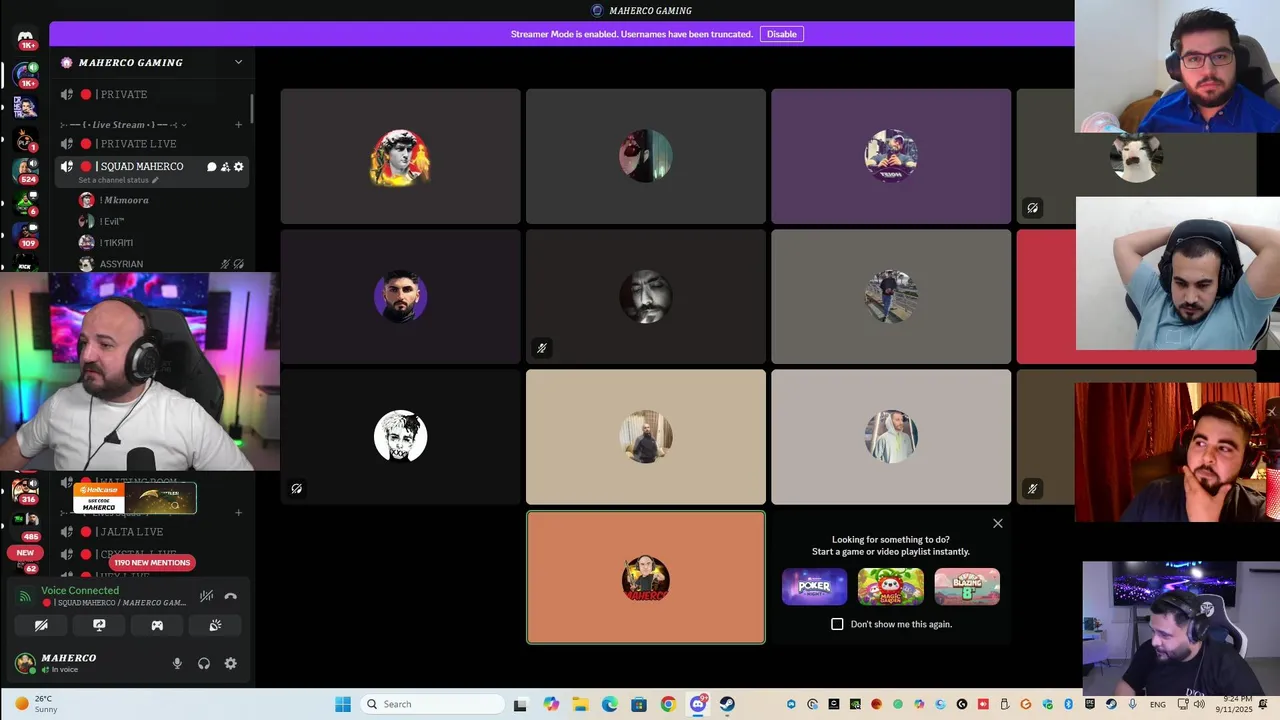Select user ASSYRIAN in voice list

point(161,264)
